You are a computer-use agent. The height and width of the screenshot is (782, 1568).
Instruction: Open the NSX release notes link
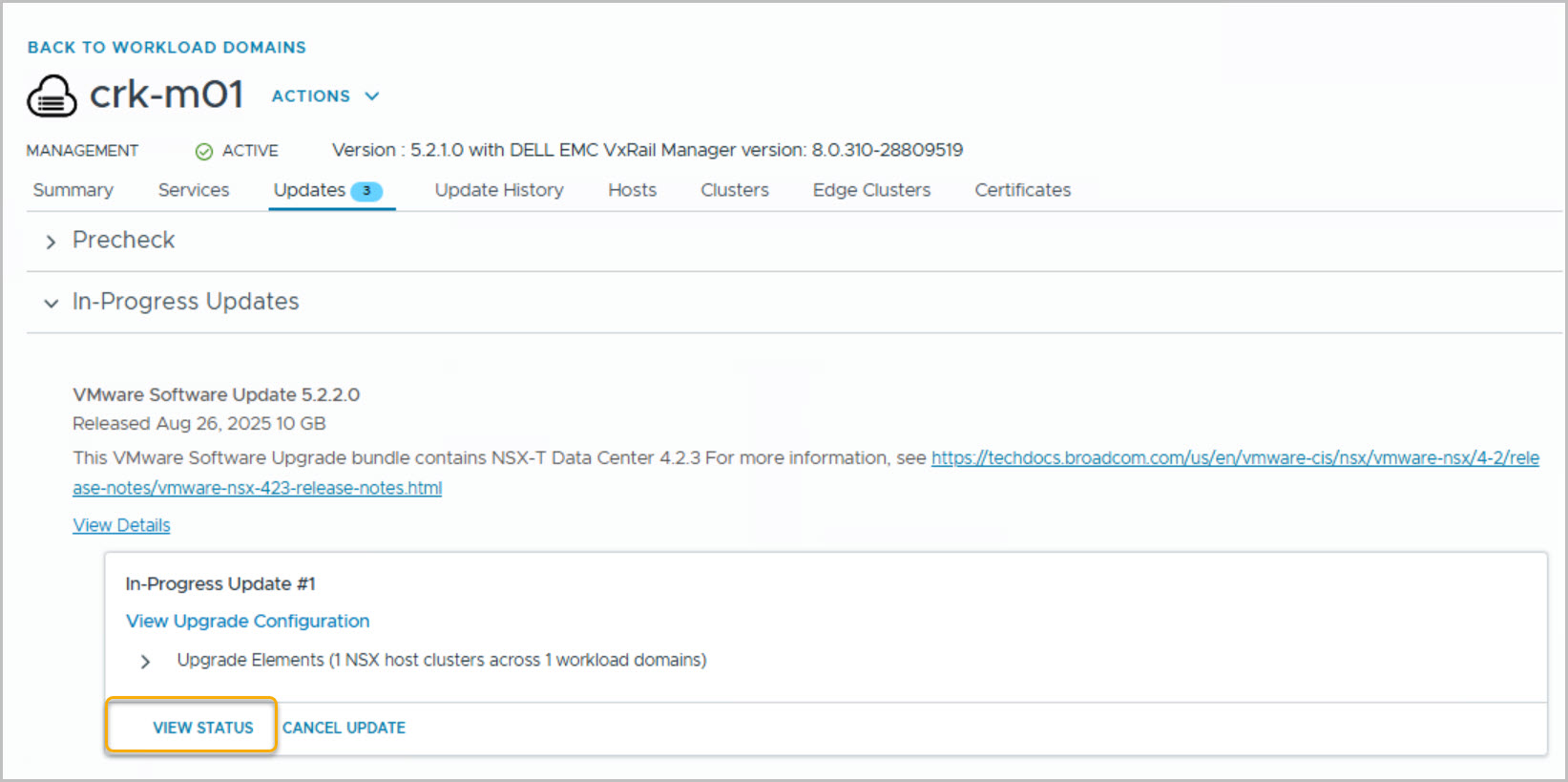(x=1234, y=458)
